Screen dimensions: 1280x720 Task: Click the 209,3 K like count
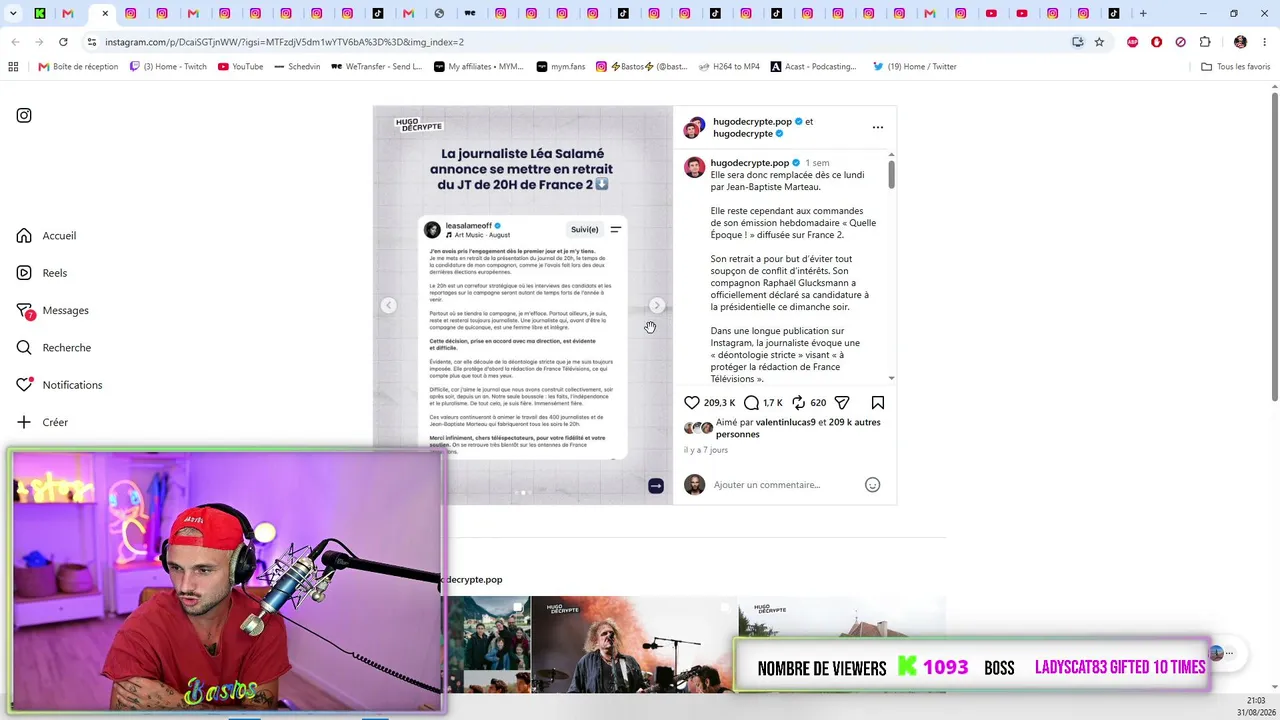(x=719, y=403)
